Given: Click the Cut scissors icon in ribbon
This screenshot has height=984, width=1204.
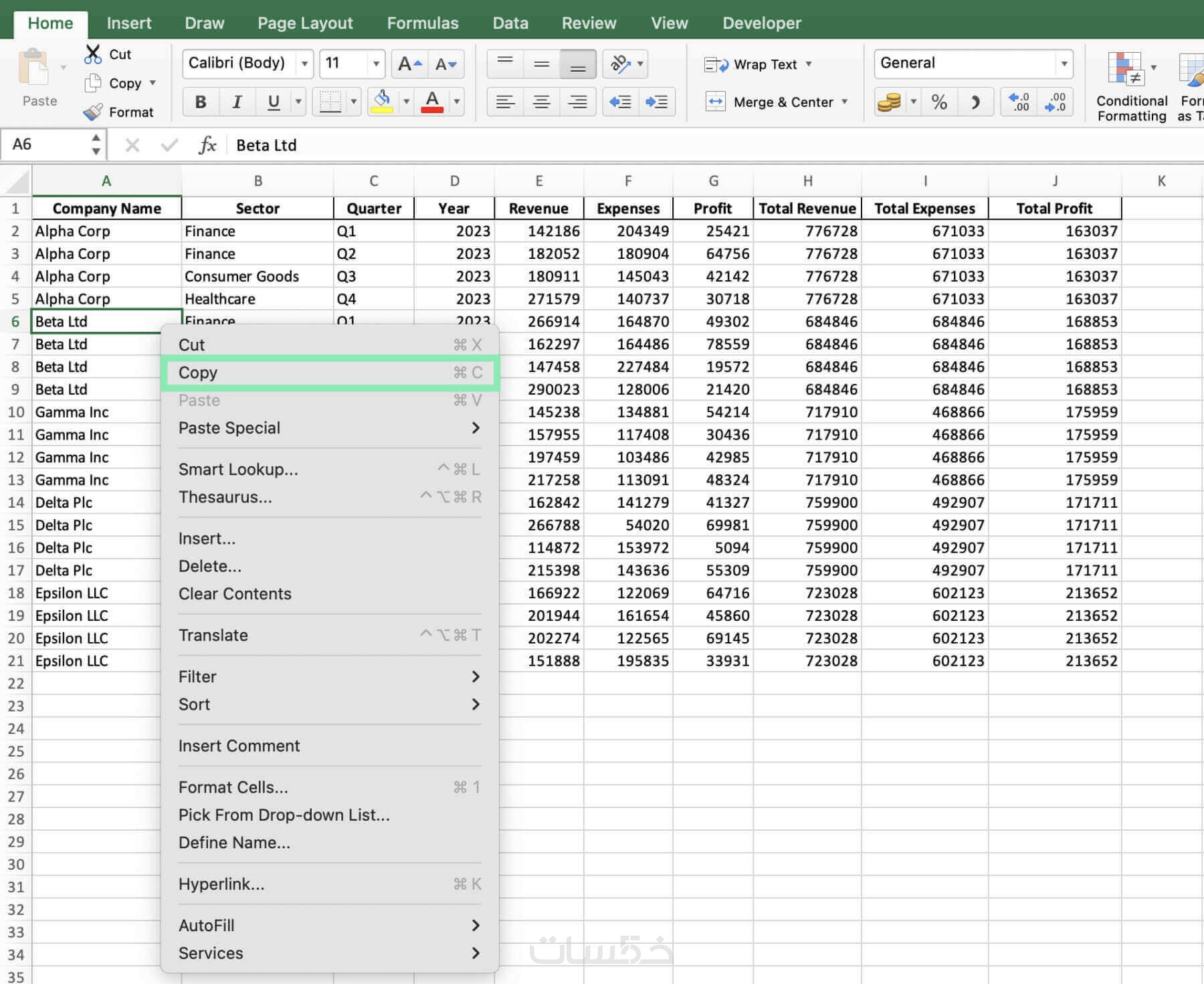Looking at the screenshot, I should (93, 54).
